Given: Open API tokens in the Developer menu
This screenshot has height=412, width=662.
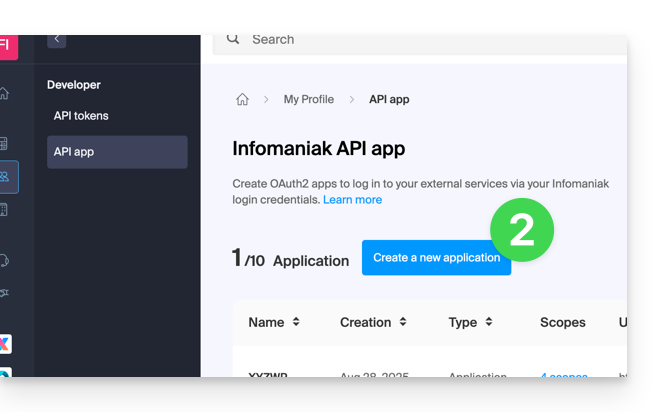Looking at the screenshot, I should coord(81,116).
